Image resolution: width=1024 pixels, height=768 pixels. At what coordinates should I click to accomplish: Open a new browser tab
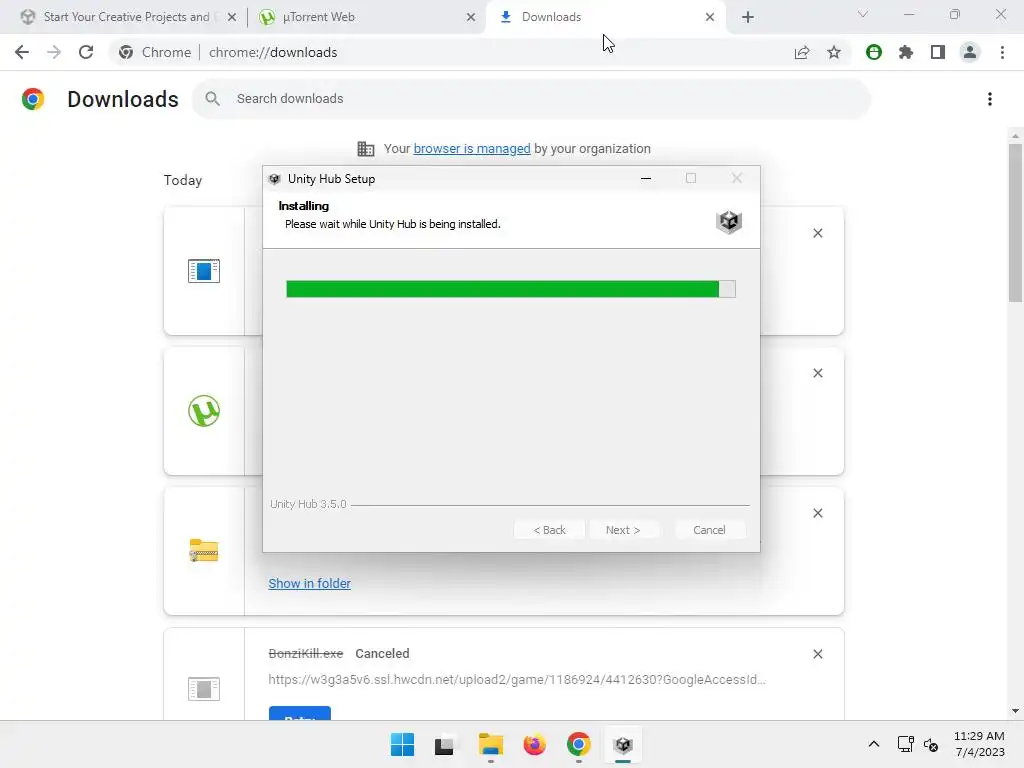tap(748, 17)
